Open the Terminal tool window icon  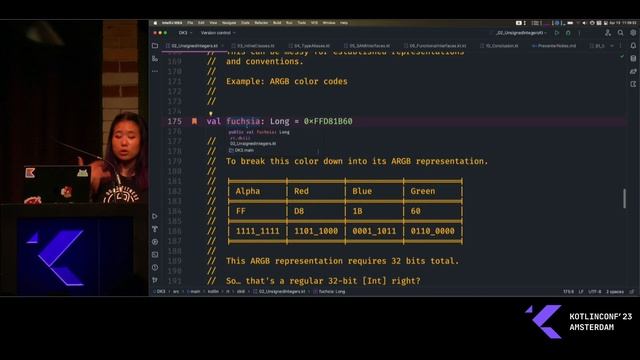click(155, 255)
